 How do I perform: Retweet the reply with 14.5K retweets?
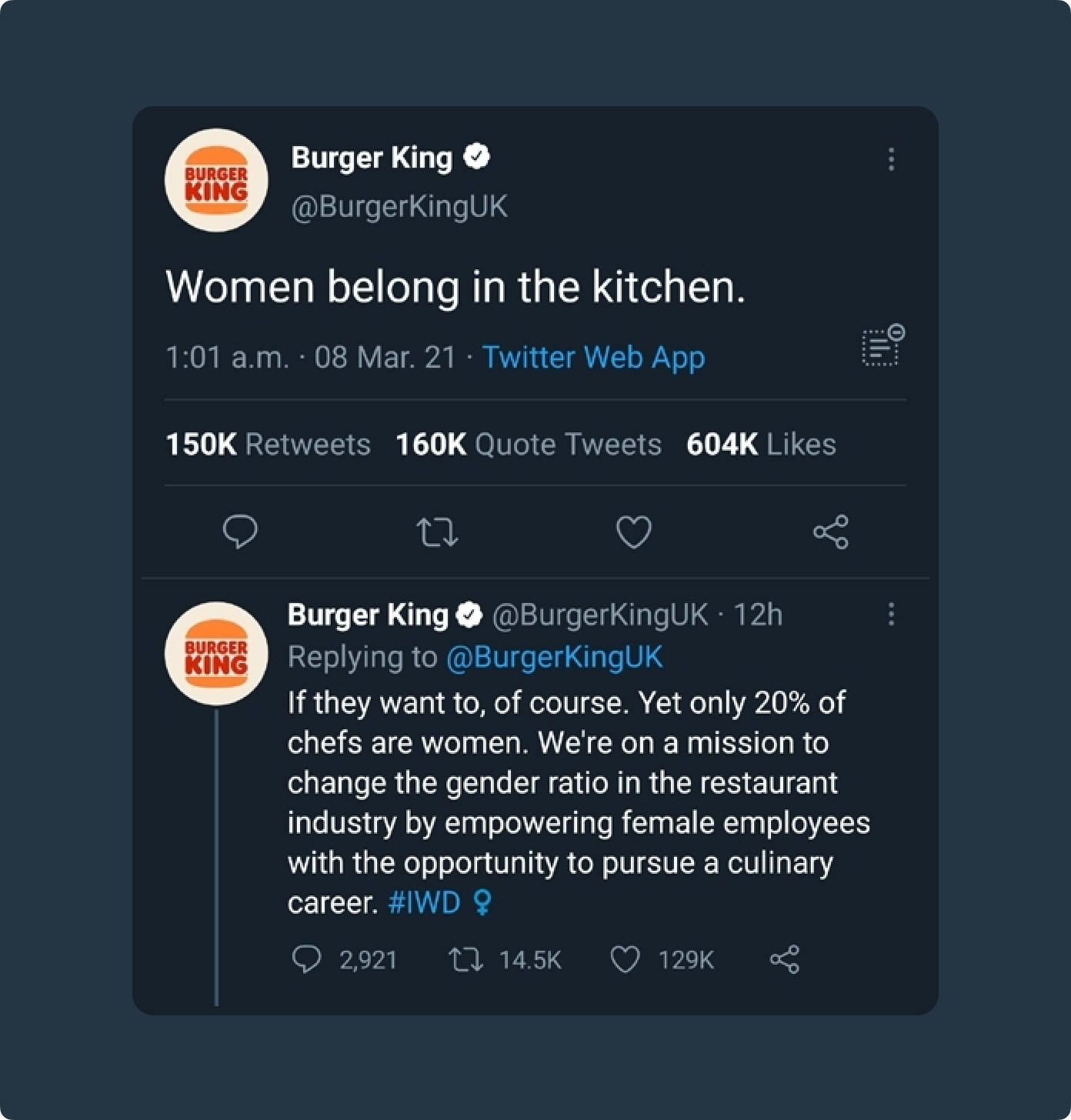point(465,959)
